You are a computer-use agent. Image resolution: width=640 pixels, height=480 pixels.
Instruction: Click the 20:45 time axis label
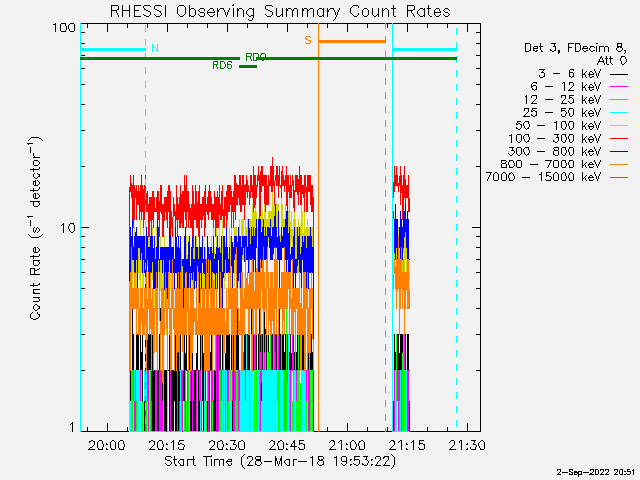(287, 444)
